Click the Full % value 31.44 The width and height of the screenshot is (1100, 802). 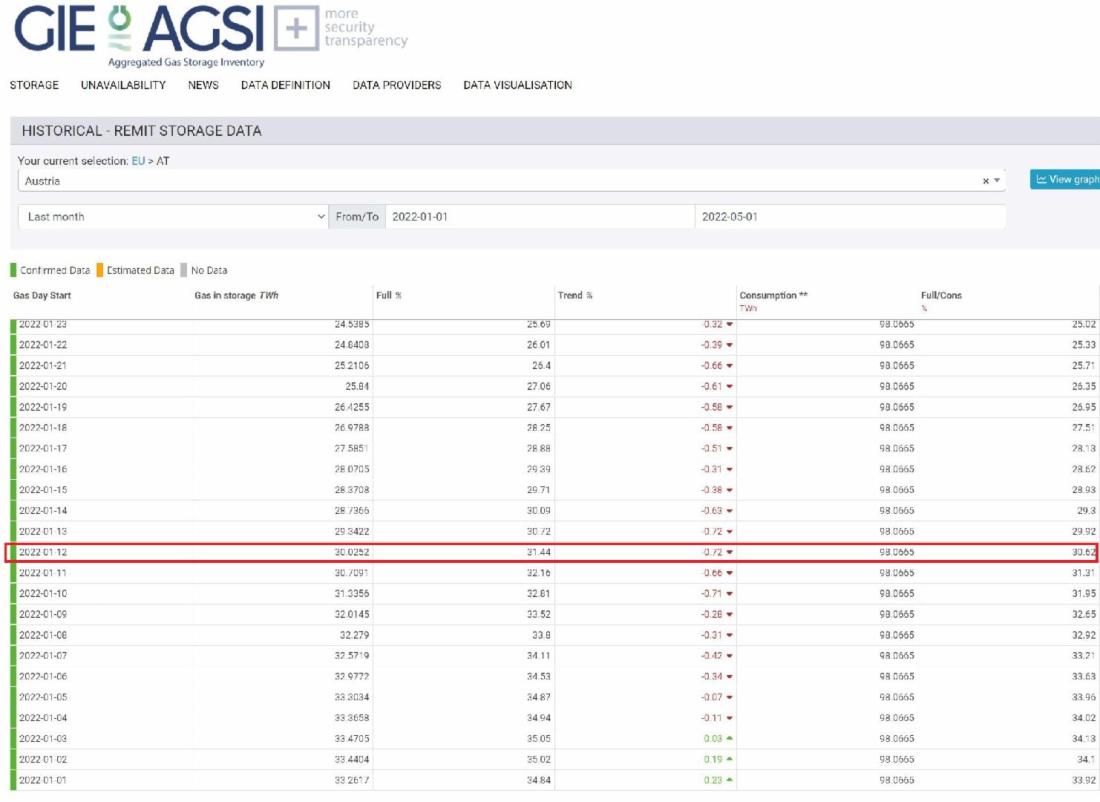[539, 552]
